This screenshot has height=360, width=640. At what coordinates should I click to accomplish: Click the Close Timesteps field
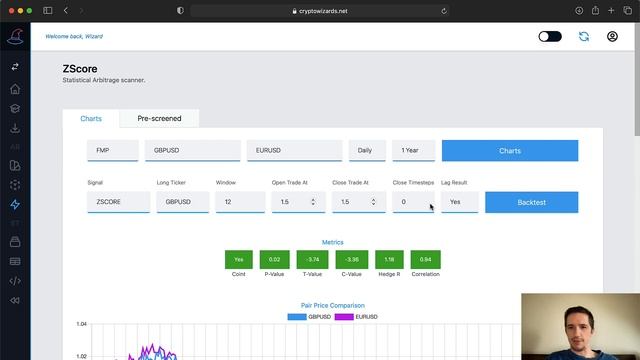[x=413, y=202]
